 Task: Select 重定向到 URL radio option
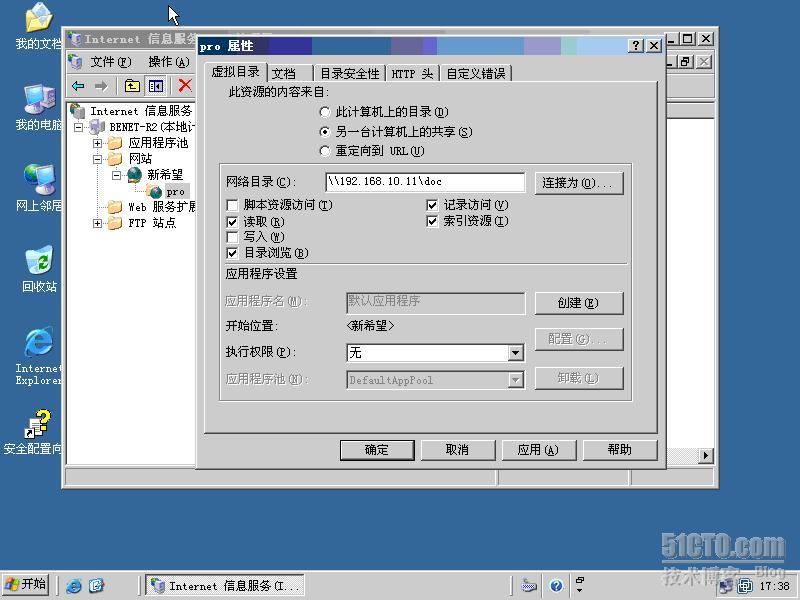pyautogui.click(x=324, y=151)
